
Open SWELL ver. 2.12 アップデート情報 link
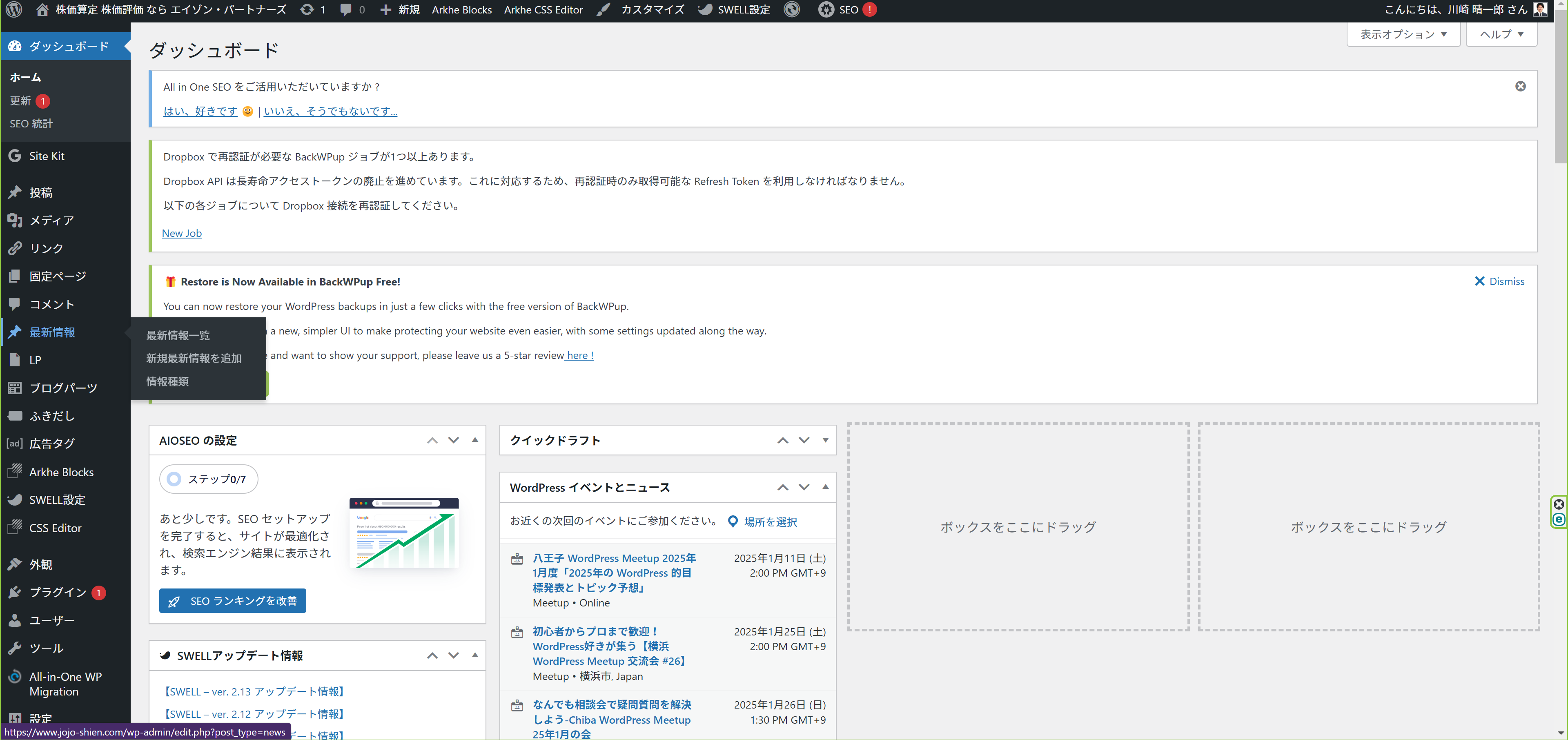254,714
